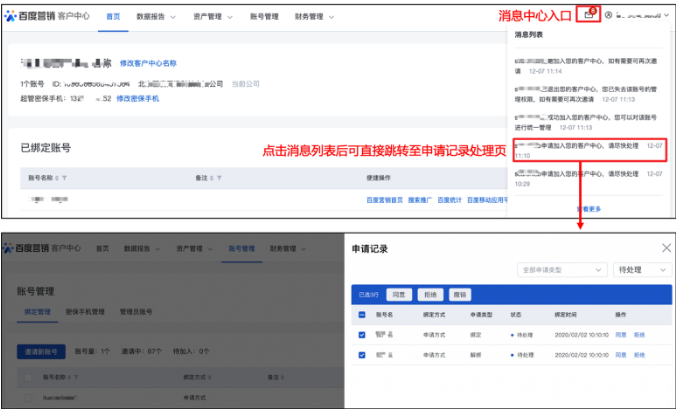Tick the header checkbox in dimmed 账号管理 table

coord(28,377)
